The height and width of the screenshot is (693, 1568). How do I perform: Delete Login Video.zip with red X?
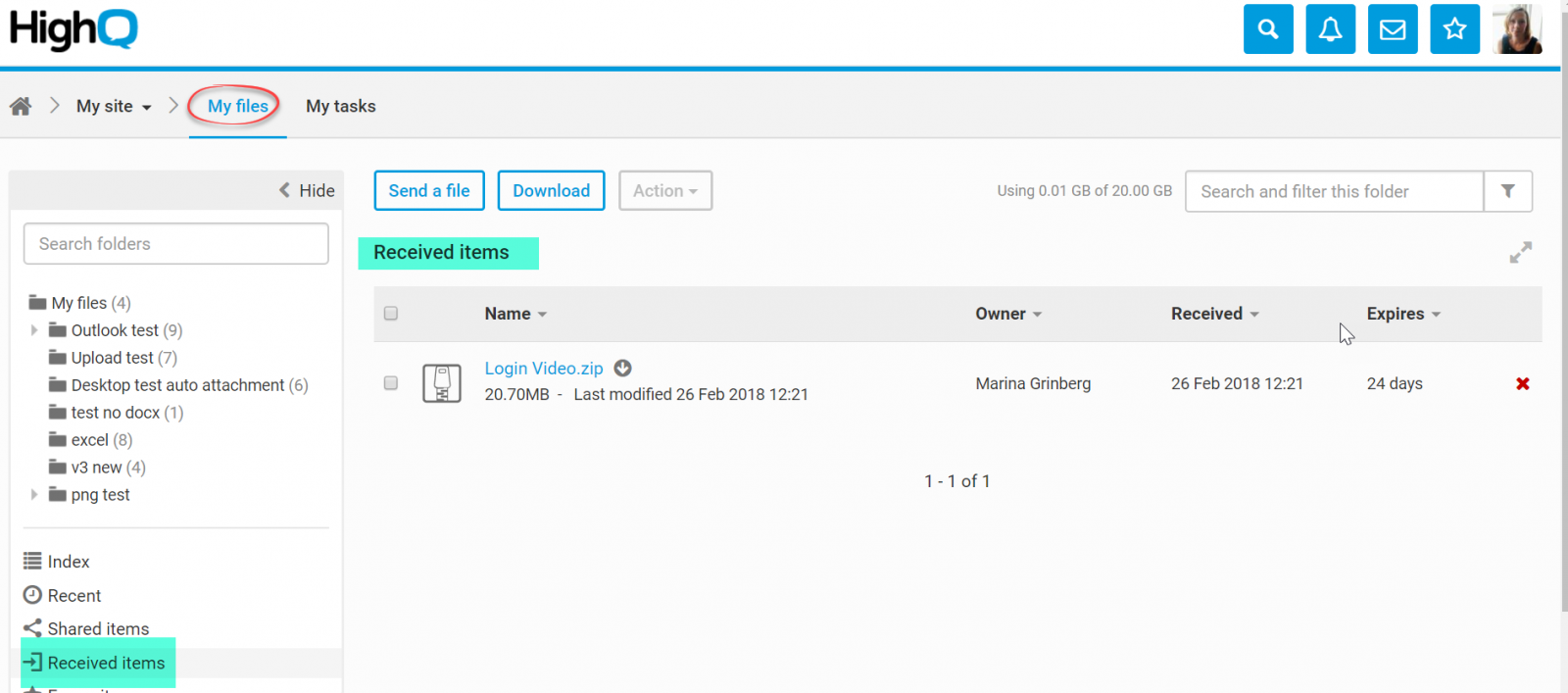pos(1523,383)
